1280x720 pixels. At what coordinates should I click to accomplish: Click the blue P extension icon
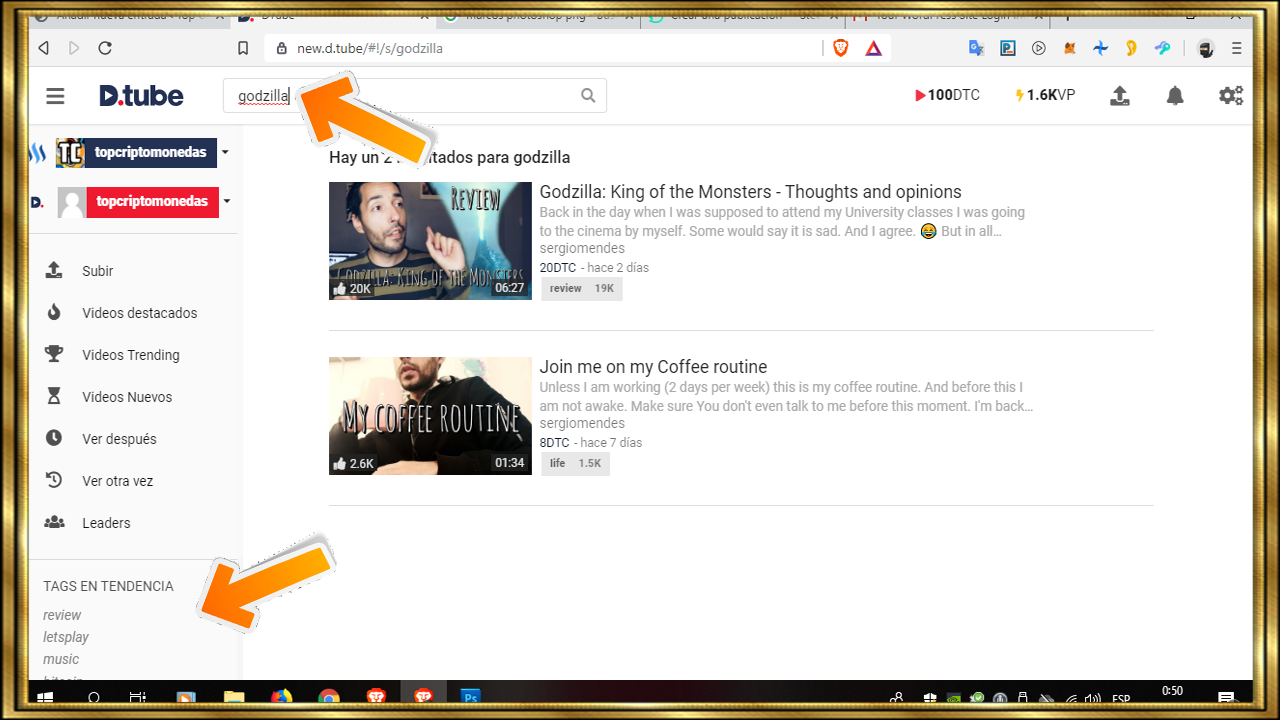click(1008, 48)
